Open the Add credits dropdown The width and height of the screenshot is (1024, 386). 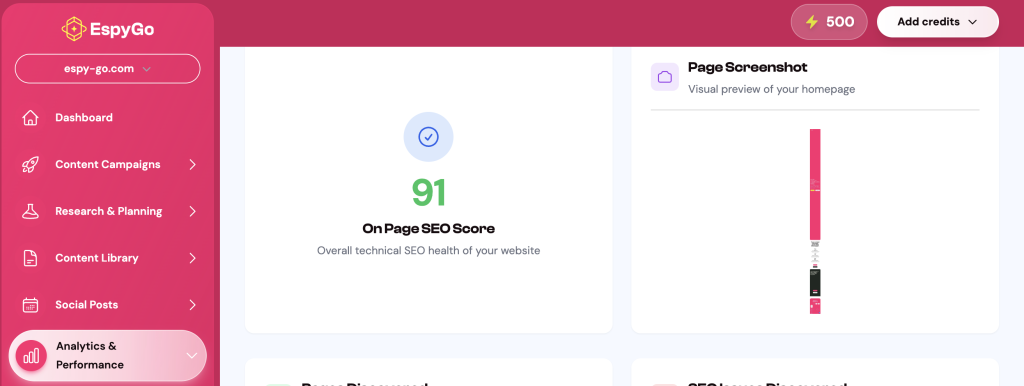[x=938, y=22]
